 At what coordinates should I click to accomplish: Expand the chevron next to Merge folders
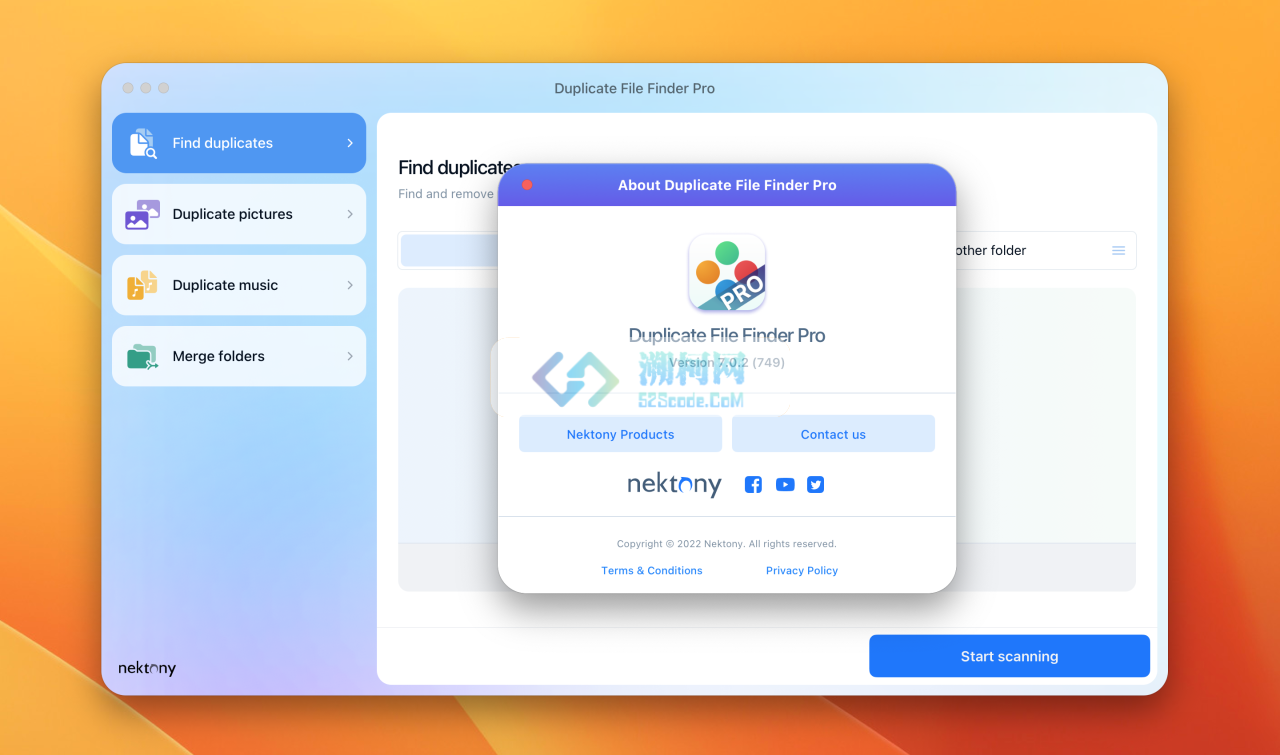pos(350,356)
